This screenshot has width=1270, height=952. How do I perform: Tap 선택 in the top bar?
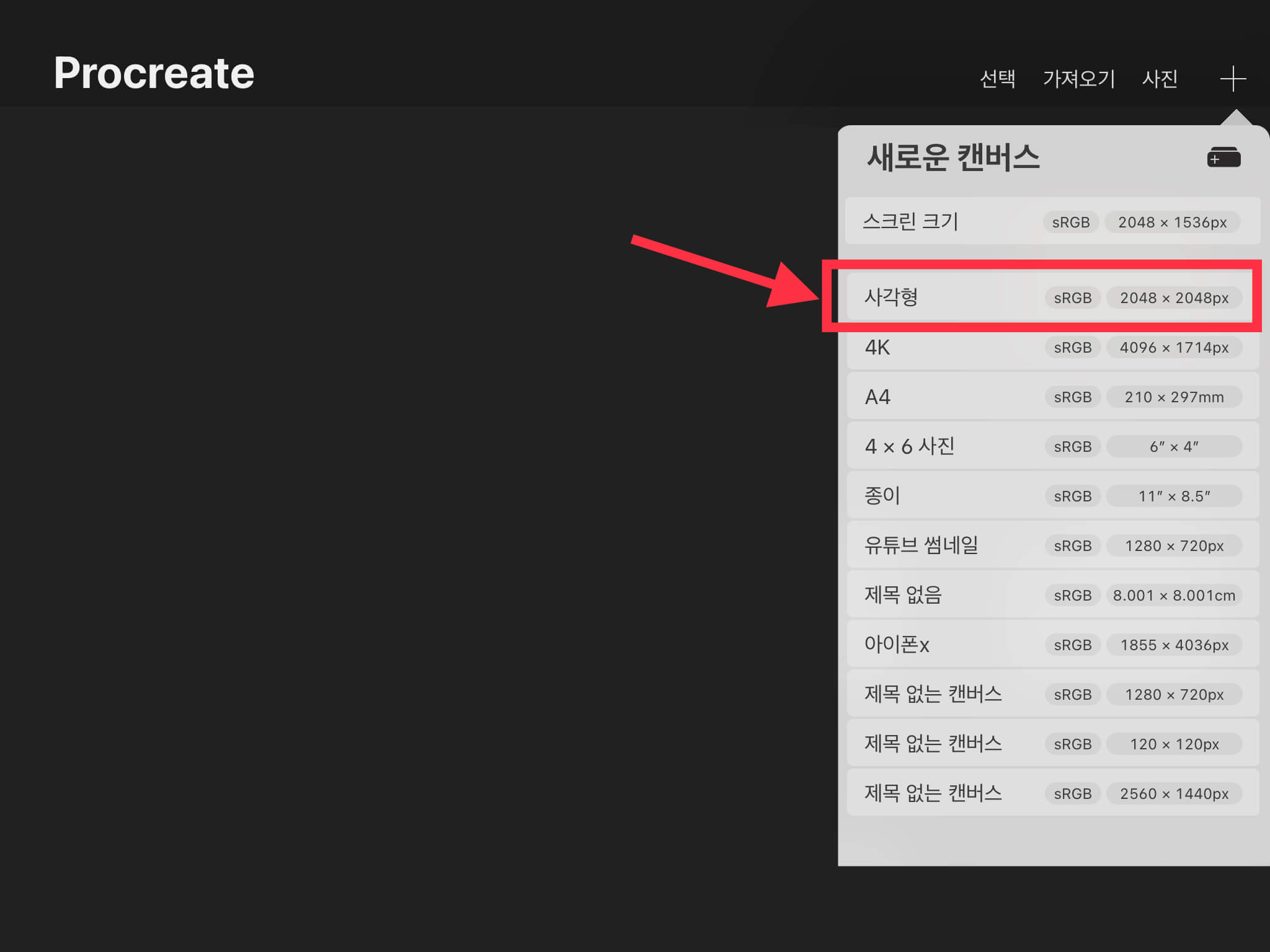[997, 79]
